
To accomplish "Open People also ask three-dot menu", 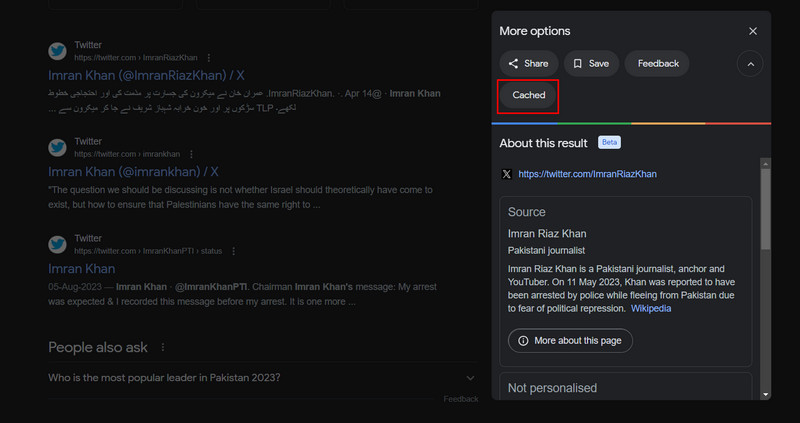I will (x=163, y=347).
